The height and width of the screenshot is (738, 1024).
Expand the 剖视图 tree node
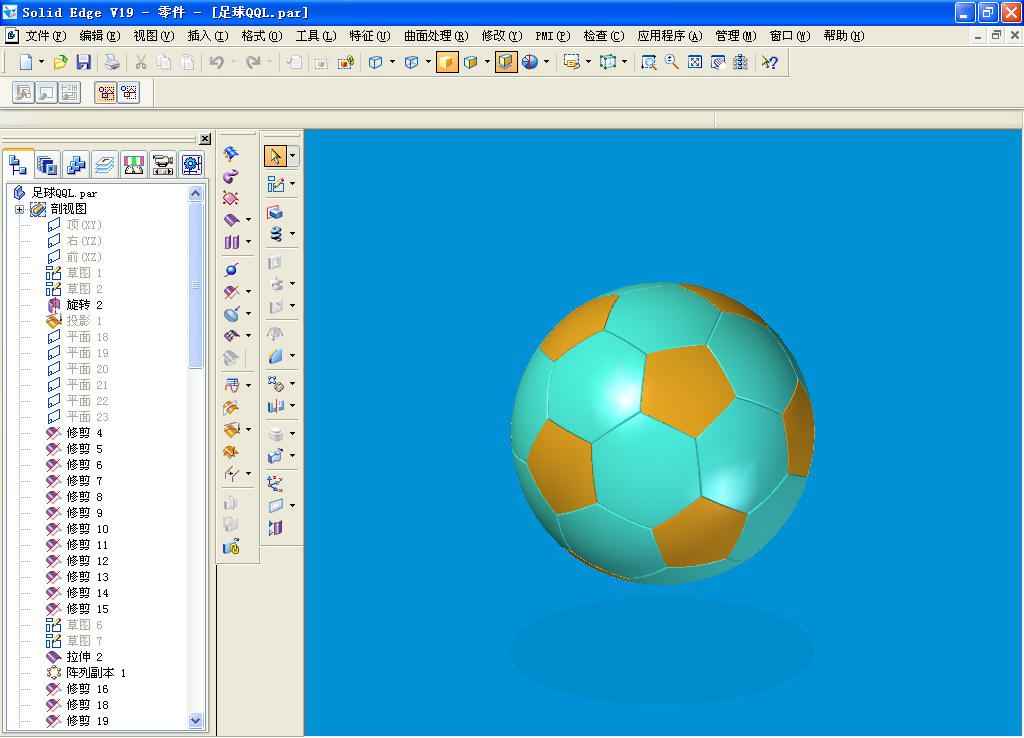point(20,210)
